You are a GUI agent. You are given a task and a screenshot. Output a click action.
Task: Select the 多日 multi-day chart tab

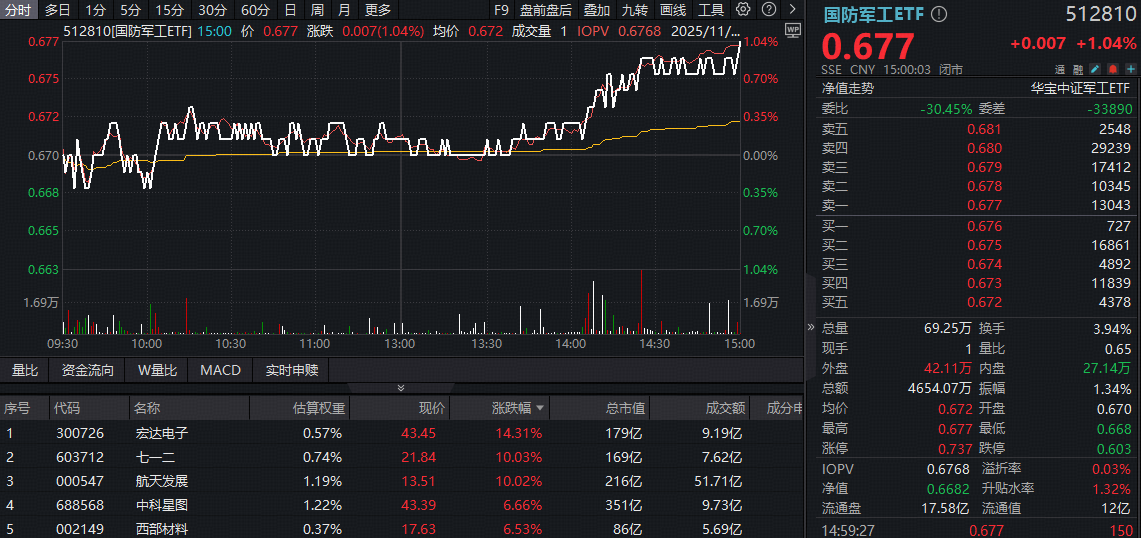coord(57,10)
